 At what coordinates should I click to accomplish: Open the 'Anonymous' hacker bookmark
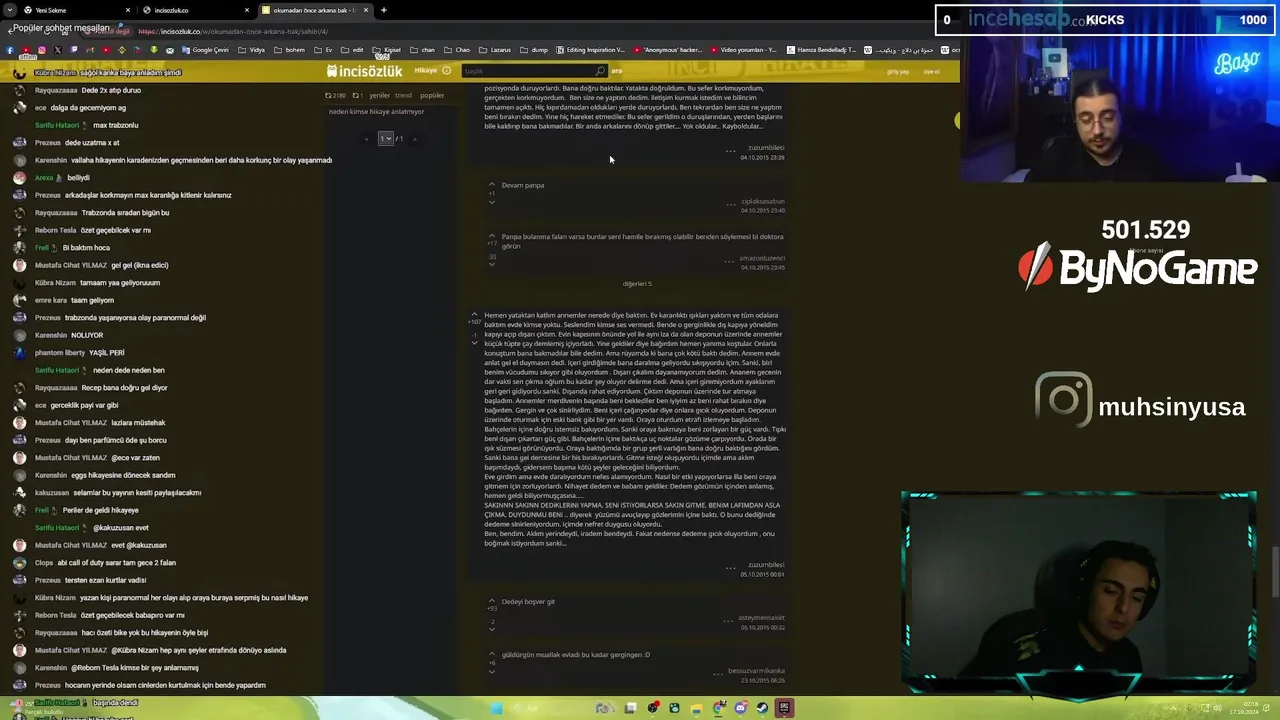tap(669, 50)
